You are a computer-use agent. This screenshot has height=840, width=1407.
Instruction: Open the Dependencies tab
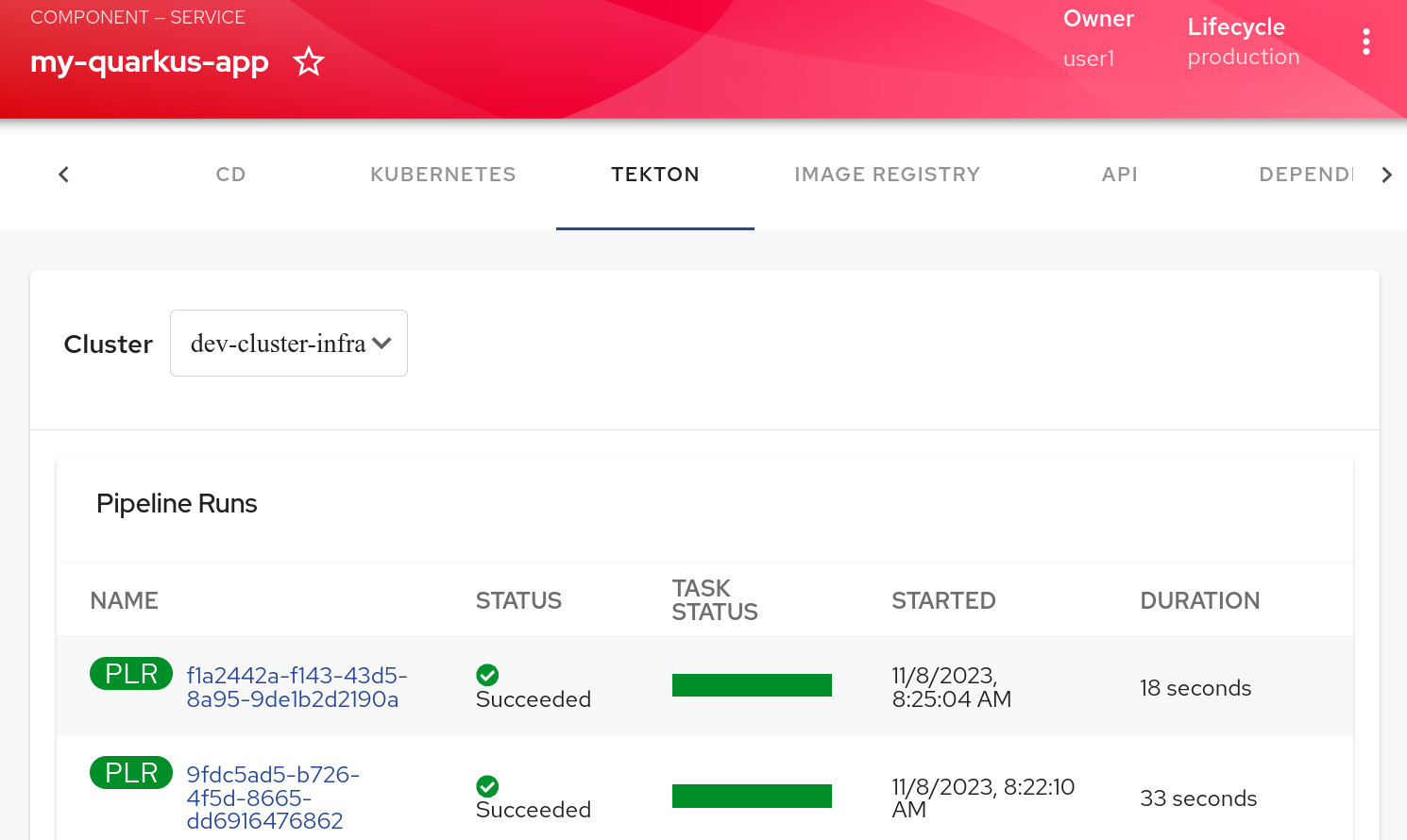pyautogui.click(x=1306, y=175)
